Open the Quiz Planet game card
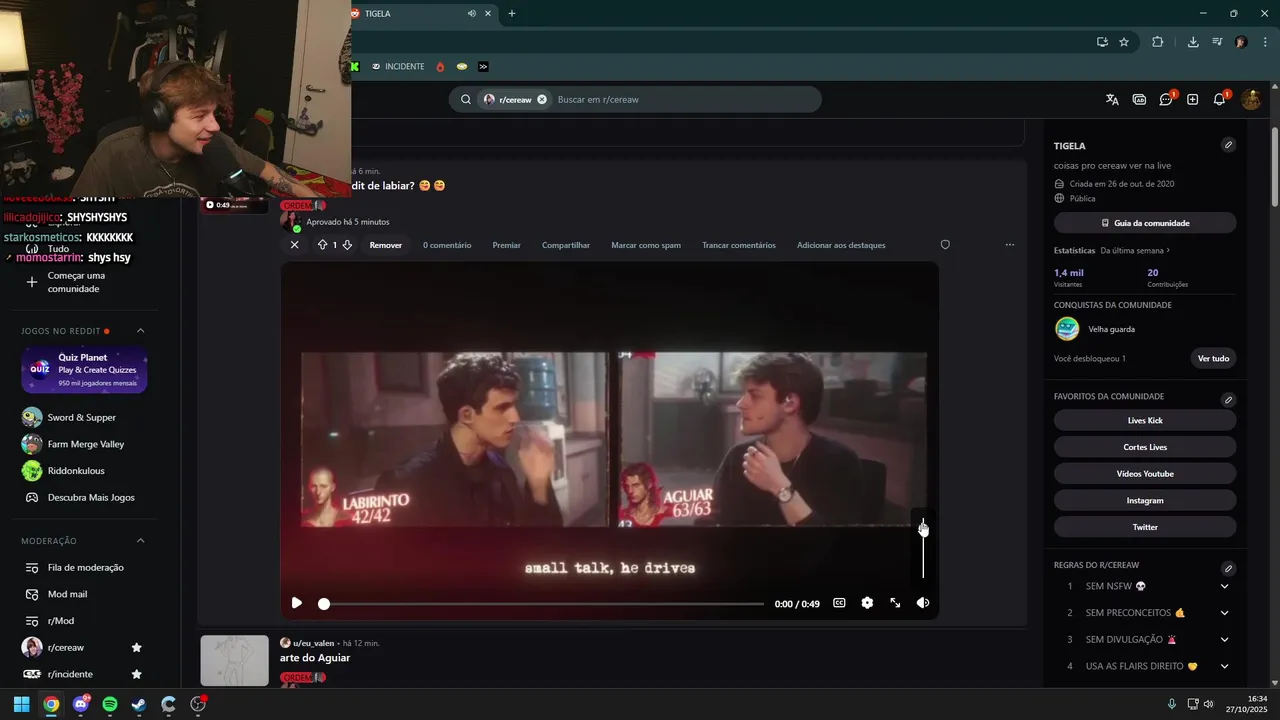The image size is (1280, 720). (84, 370)
